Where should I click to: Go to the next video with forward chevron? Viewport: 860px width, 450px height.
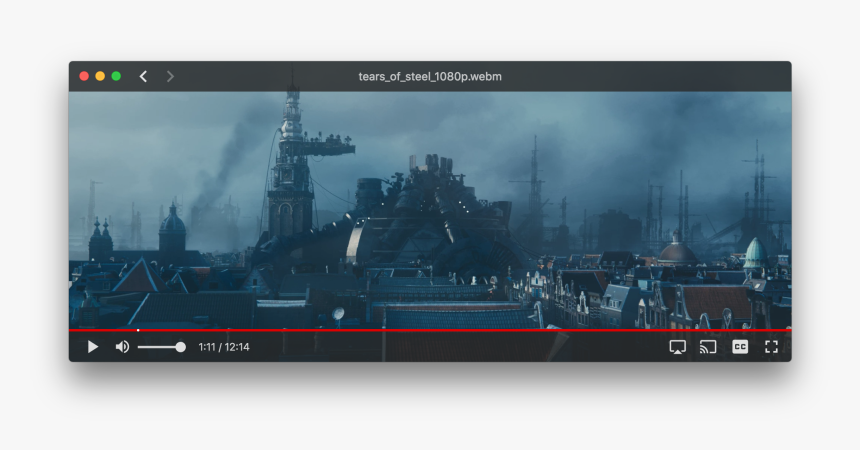point(170,76)
